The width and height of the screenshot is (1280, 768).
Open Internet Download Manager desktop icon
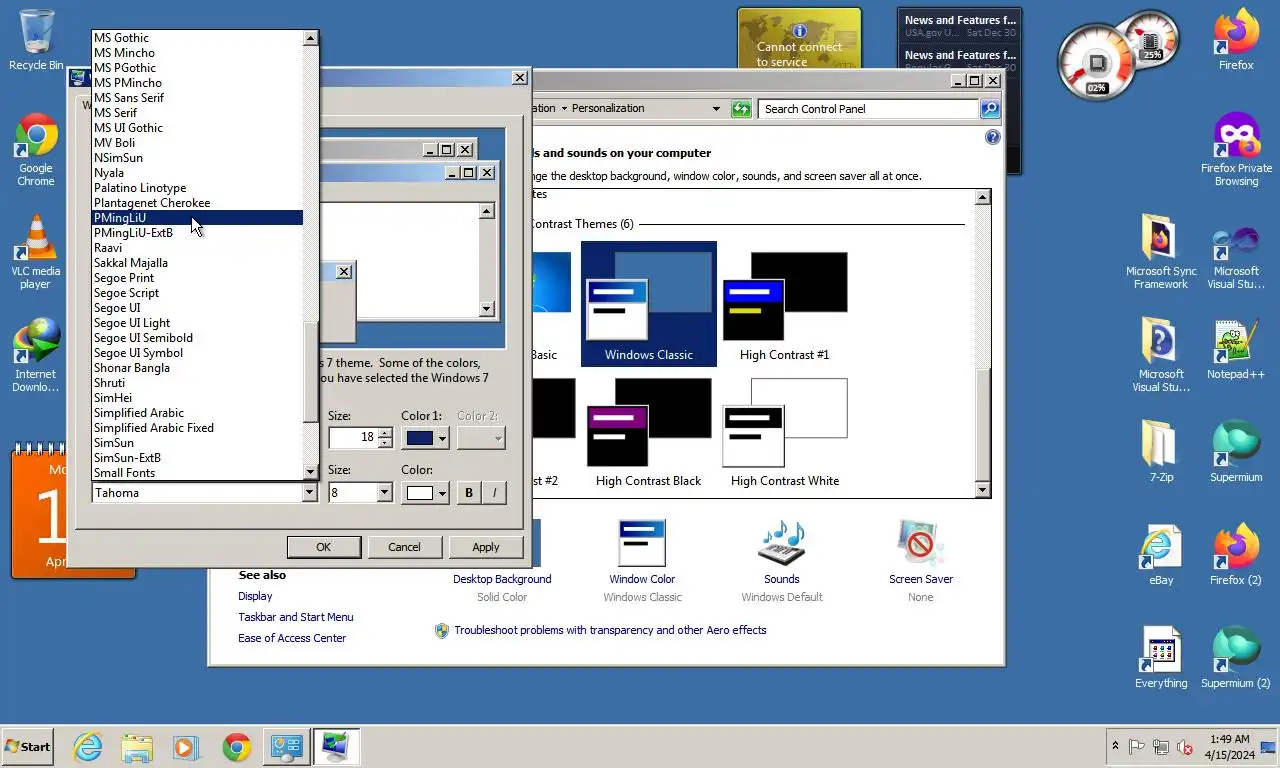click(x=36, y=355)
